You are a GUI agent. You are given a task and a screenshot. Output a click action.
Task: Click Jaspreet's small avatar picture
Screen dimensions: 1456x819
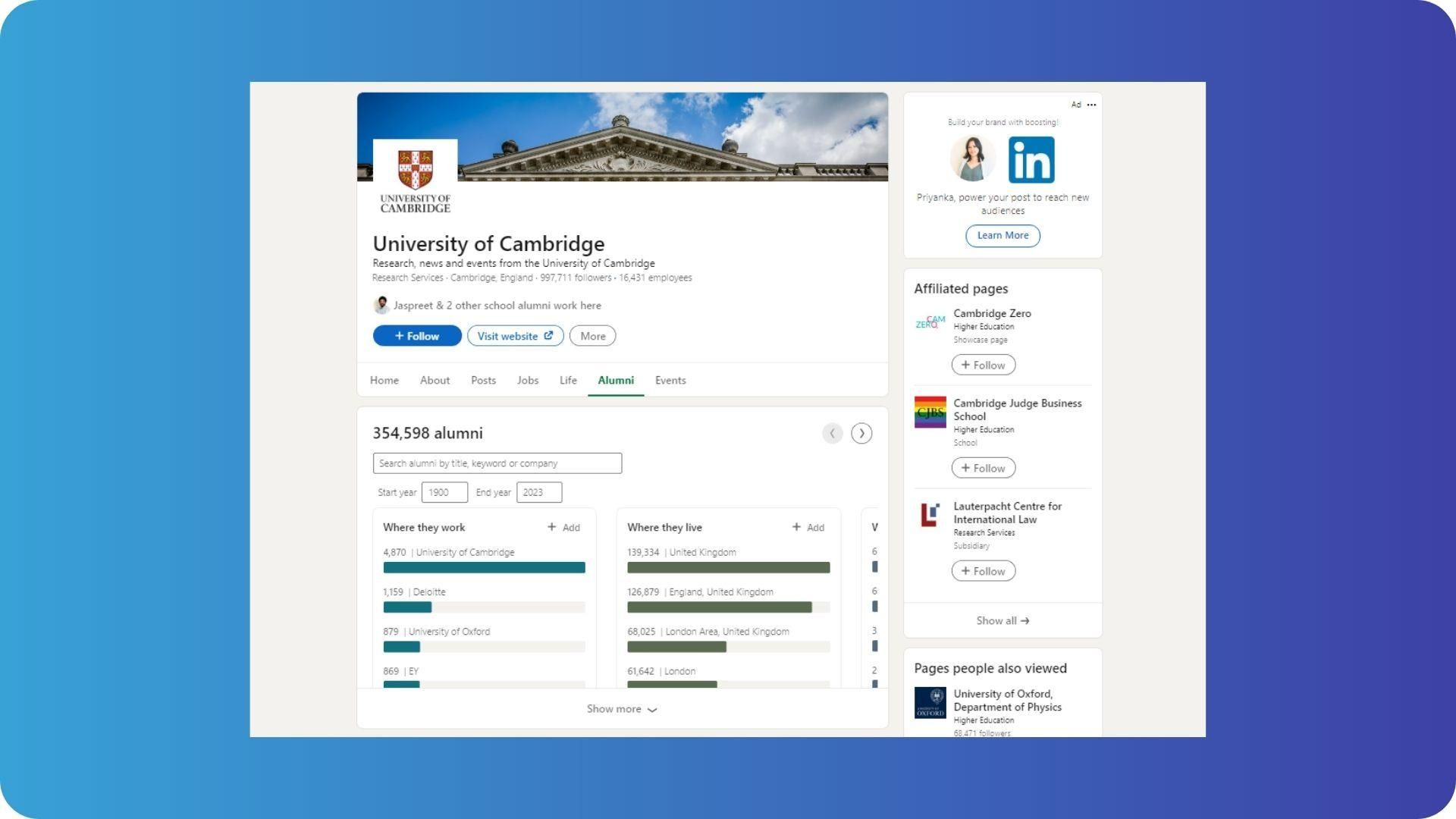point(381,306)
